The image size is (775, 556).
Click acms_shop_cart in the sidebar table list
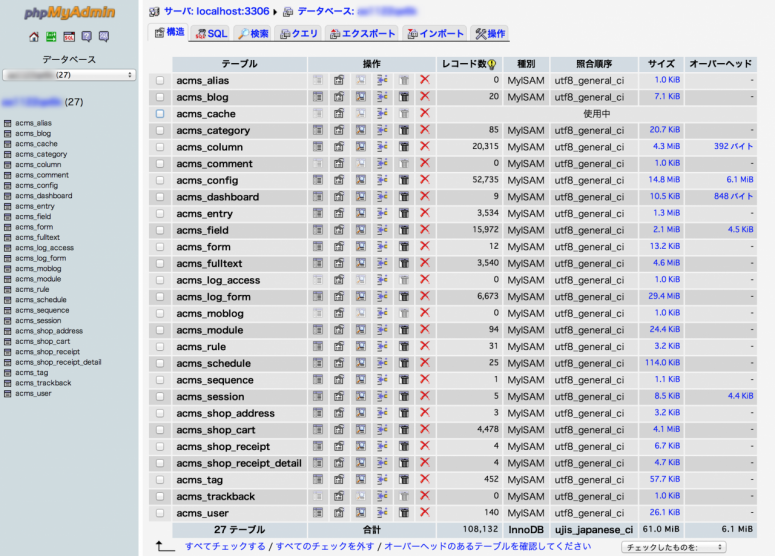click(42, 341)
